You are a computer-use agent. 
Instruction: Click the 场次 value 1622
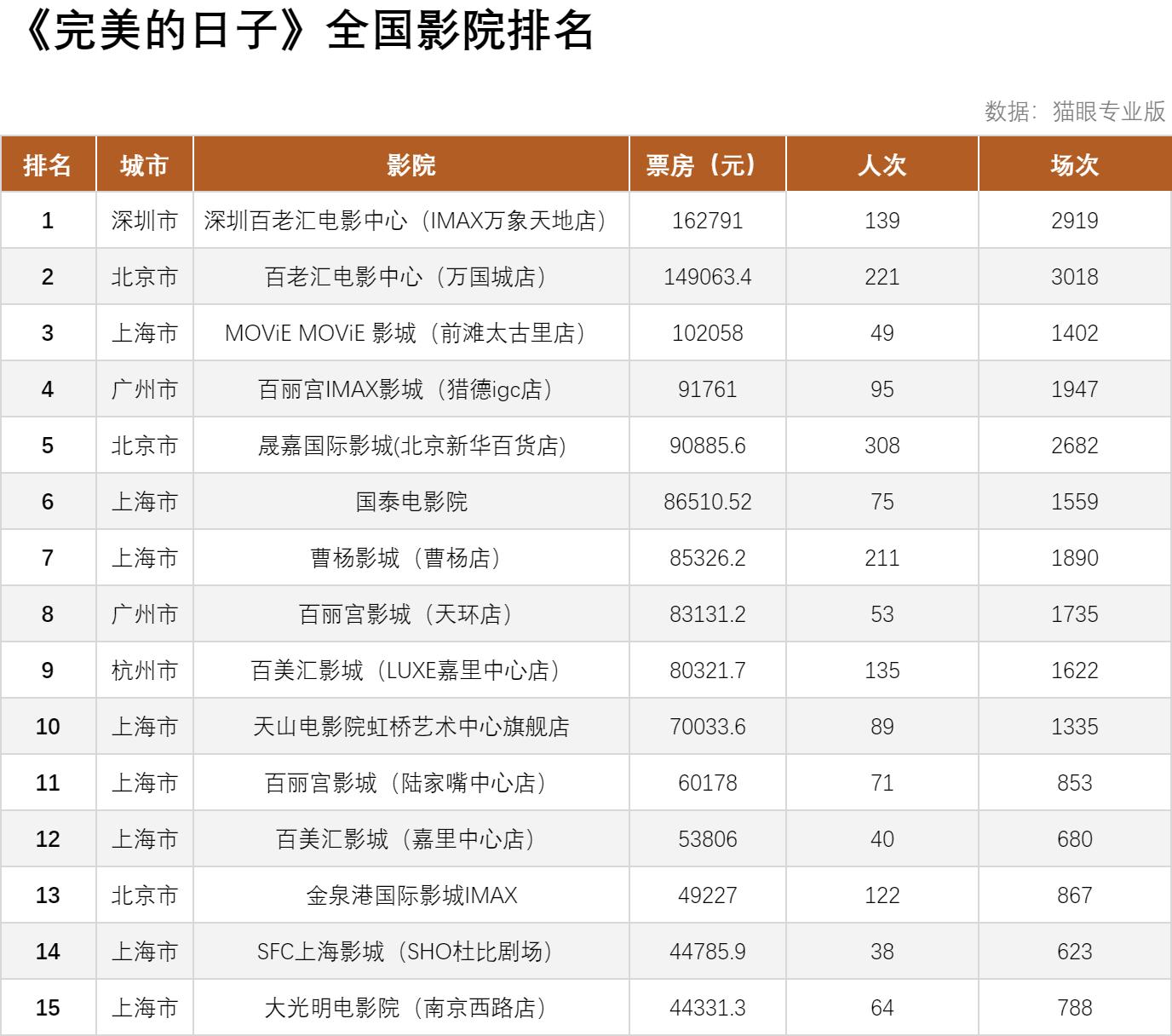pyautogui.click(x=1075, y=671)
